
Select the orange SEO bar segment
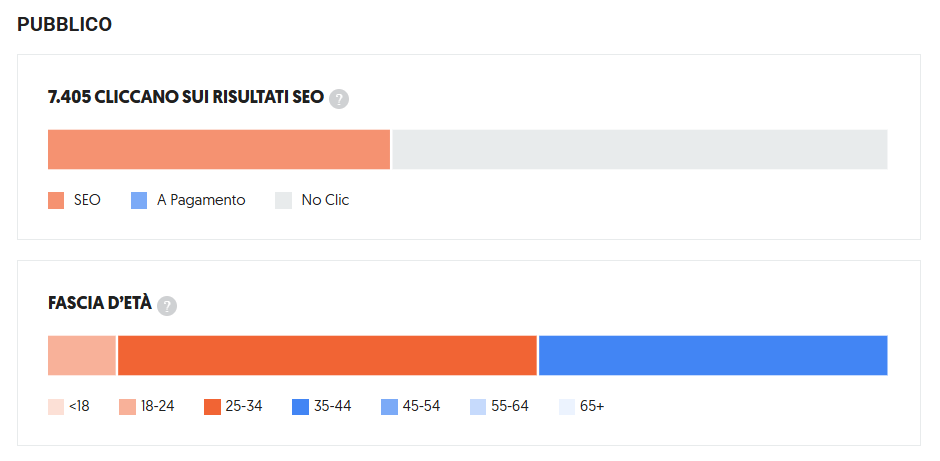219,149
